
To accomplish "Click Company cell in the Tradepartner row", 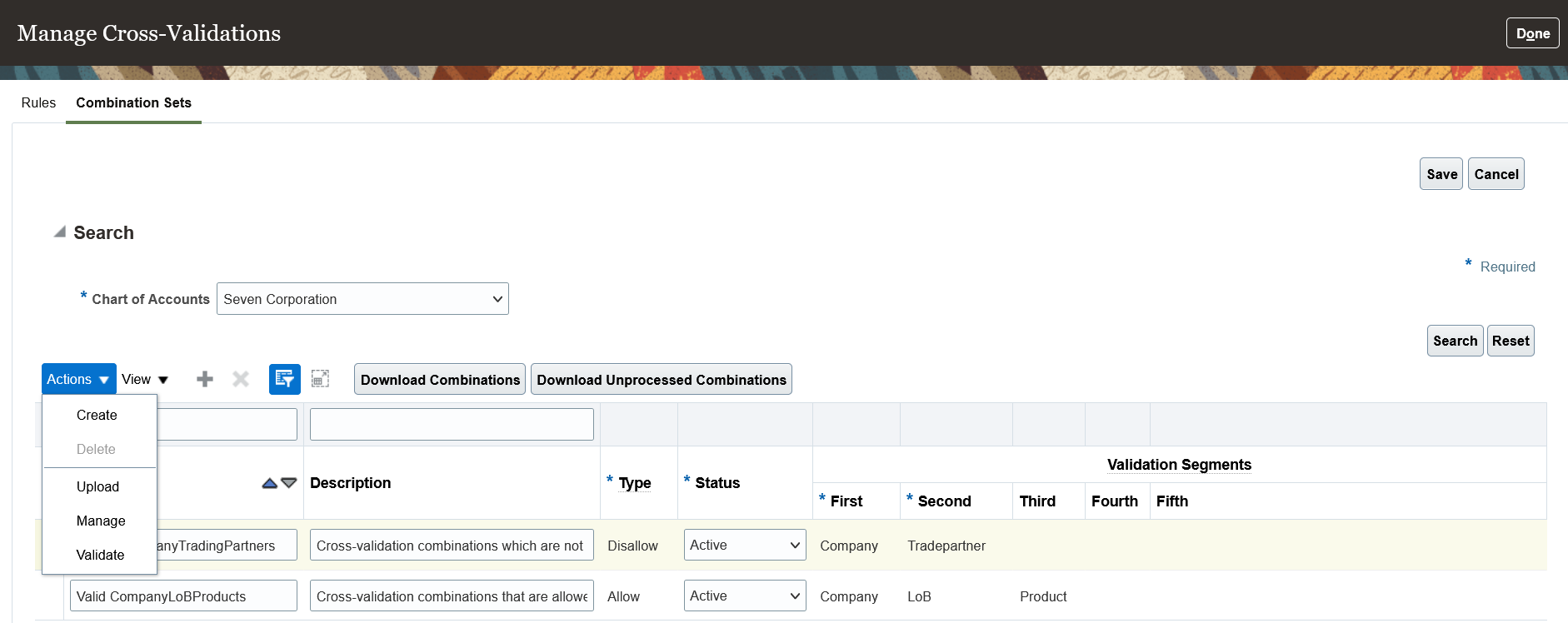I will (849, 546).
